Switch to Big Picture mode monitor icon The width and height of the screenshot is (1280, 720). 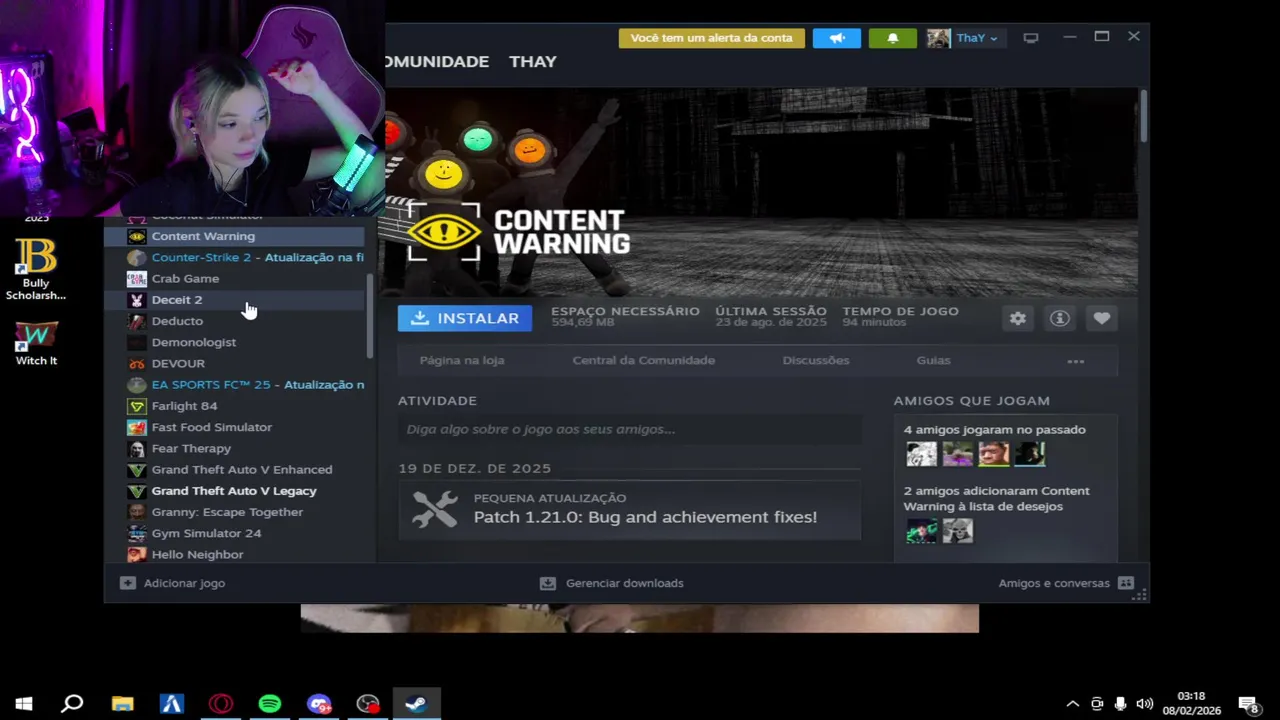(x=1031, y=38)
